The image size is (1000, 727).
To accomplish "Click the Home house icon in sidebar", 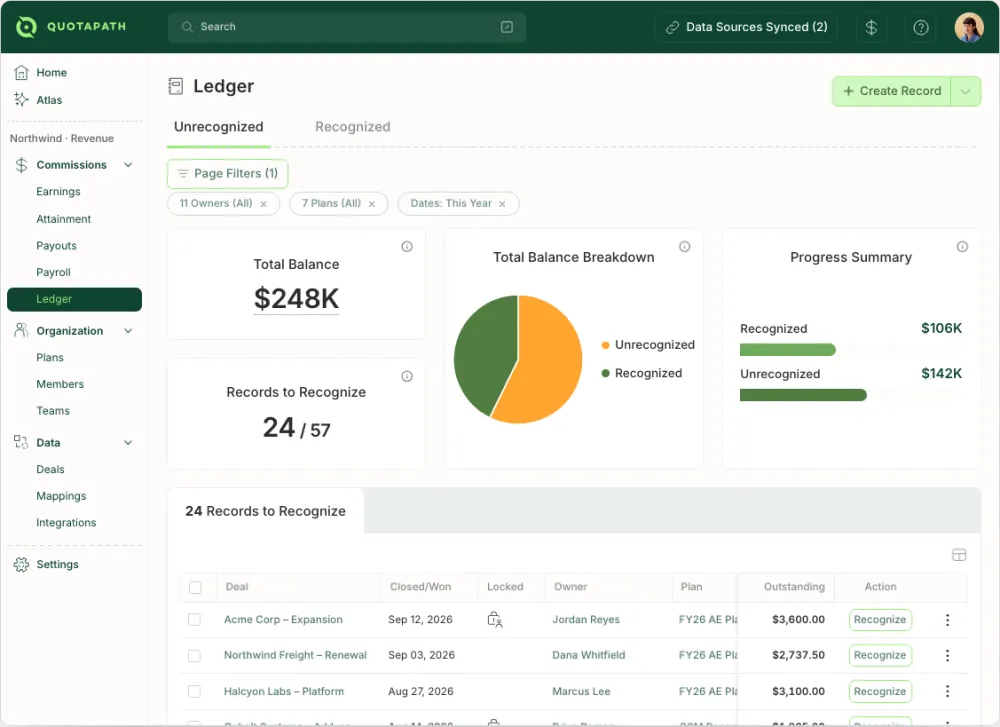I will pyautogui.click(x=21, y=73).
